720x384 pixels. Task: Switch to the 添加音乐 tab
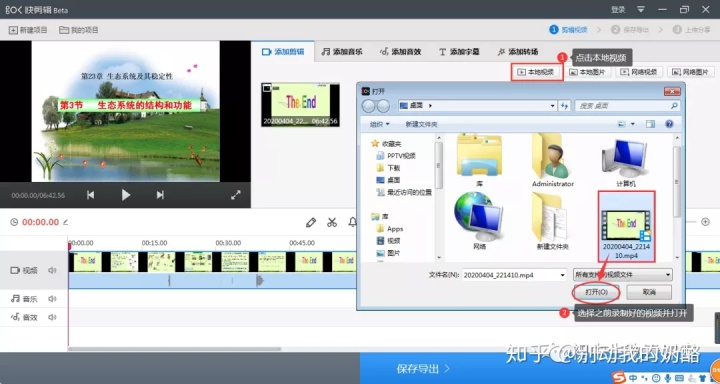pyautogui.click(x=342, y=52)
